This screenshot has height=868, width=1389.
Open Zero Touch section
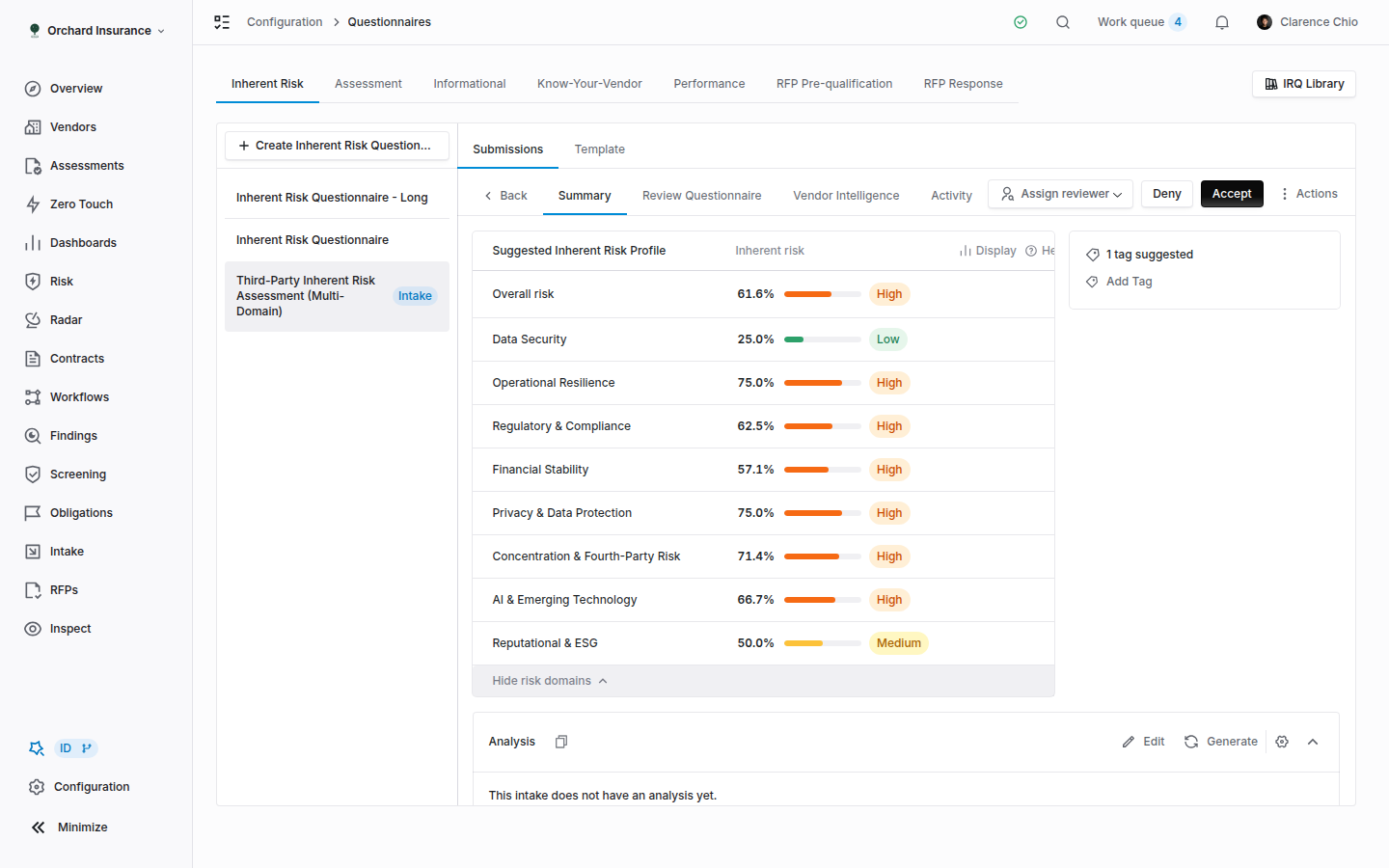coord(81,204)
